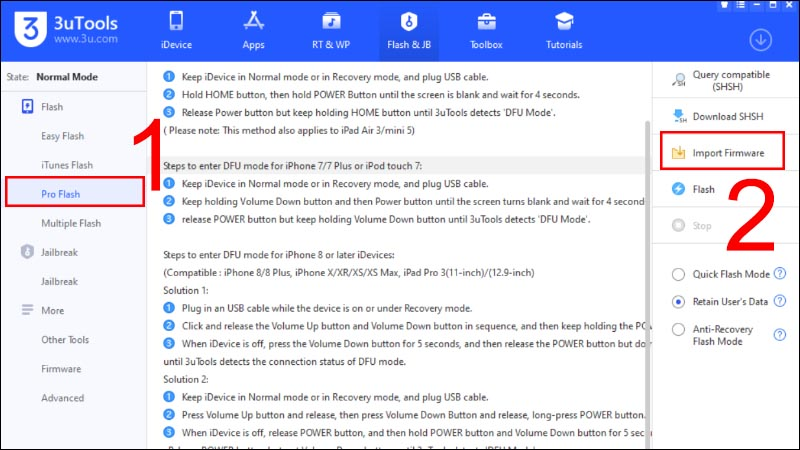Open help for Anti-Recovery Flash Mode
The width and height of the screenshot is (800, 450).
tap(780, 335)
